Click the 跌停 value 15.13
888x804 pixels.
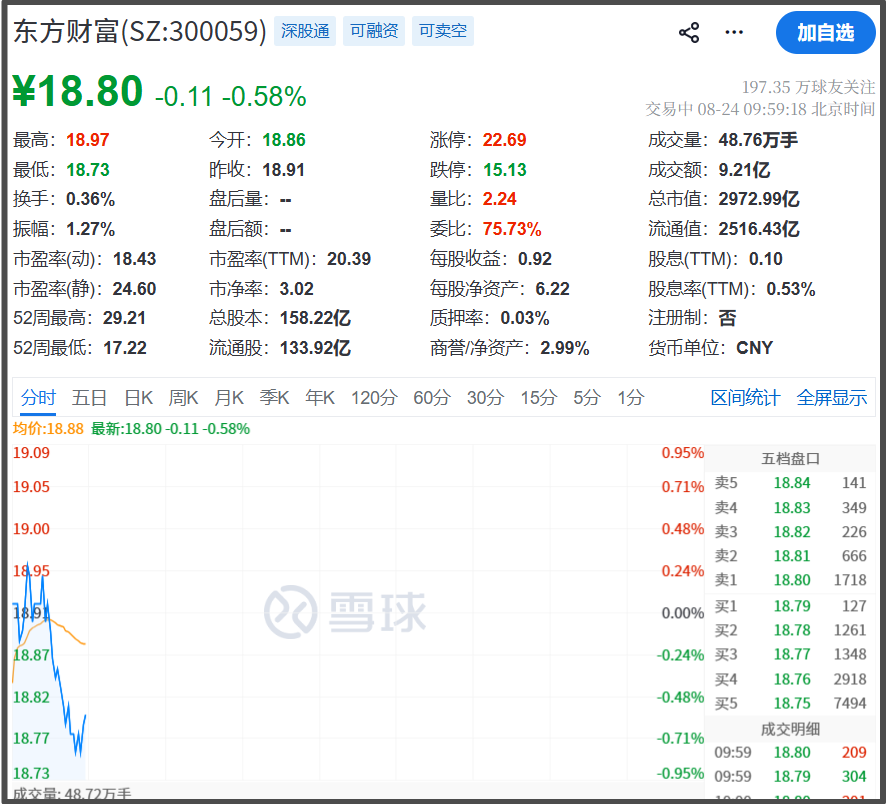[505, 170]
